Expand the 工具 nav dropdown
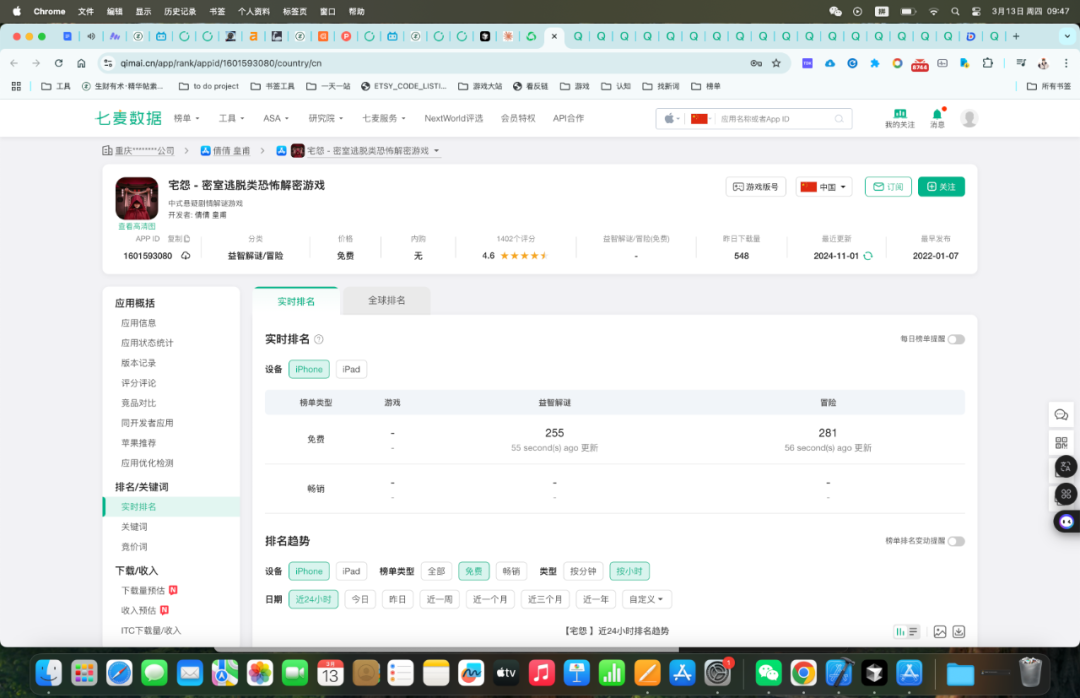The width and height of the screenshot is (1080, 698). coord(231,119)
